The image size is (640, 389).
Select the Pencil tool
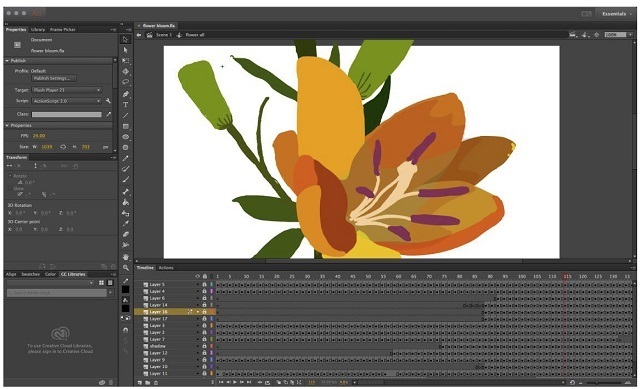(x=125, y=158)
